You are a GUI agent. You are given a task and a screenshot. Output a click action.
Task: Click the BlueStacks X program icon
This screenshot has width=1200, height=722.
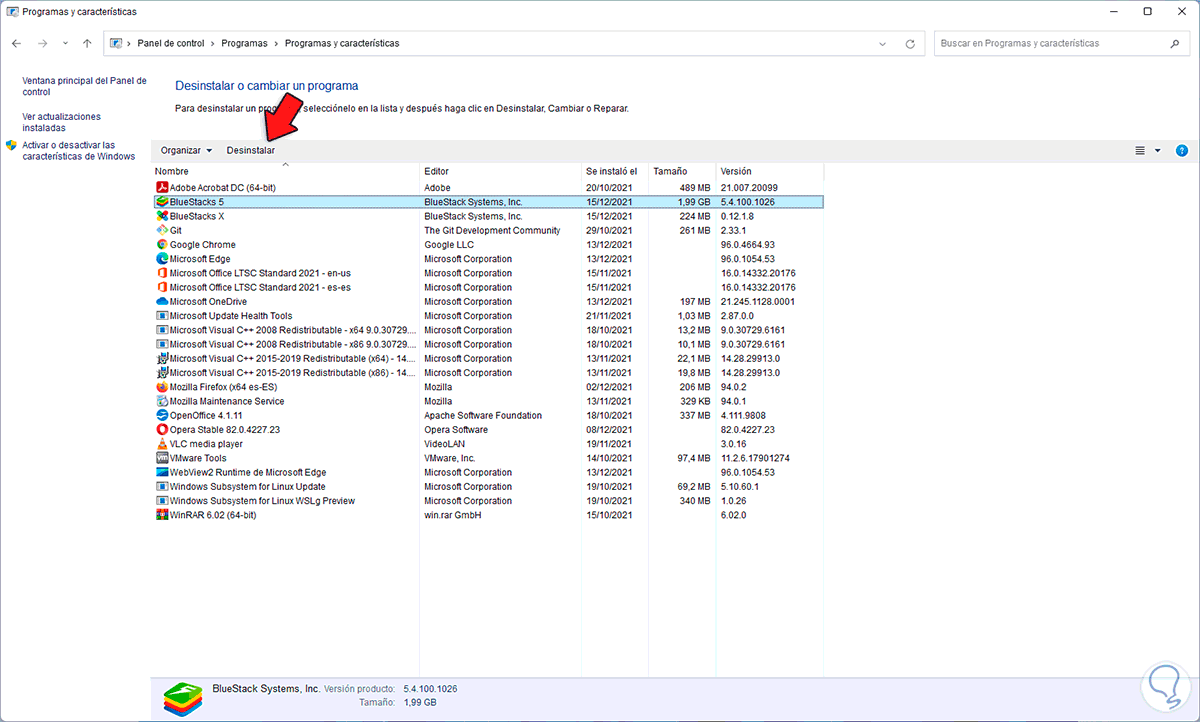tap(162, 216)
